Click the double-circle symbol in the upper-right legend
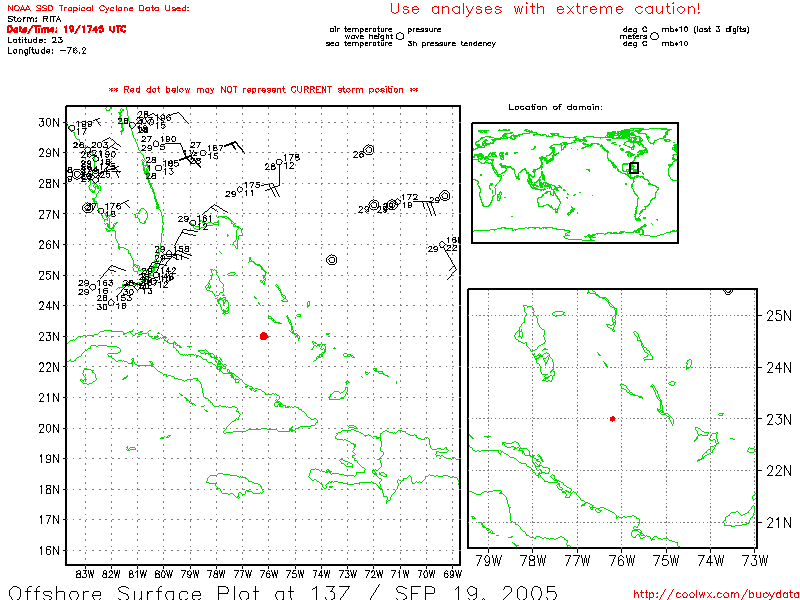800x600 pixels. 655,36
